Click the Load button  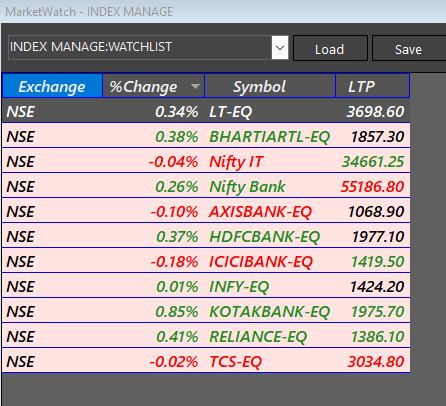coord(330,49)
